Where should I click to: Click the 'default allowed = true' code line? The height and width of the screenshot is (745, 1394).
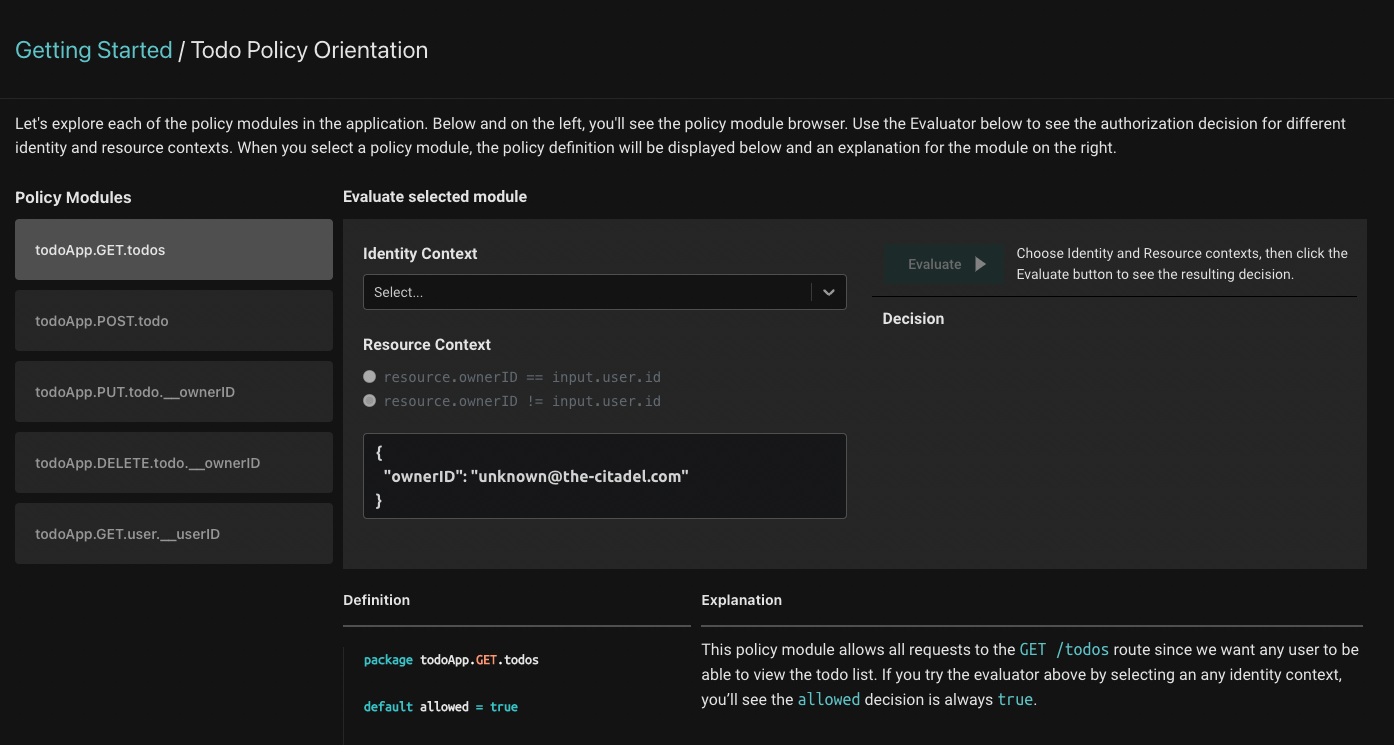[440, 707]
